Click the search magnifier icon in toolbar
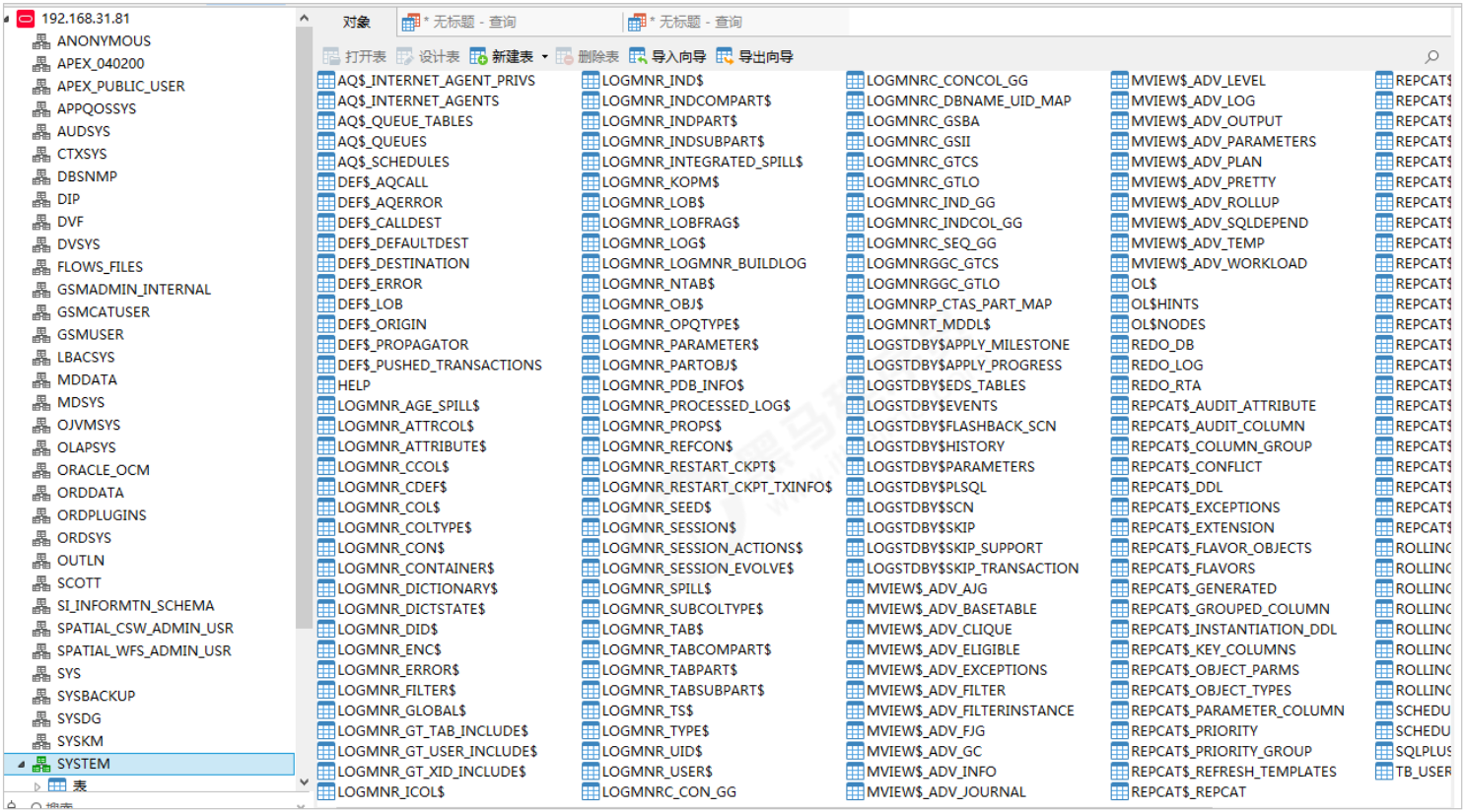The height and width of the screenshot is (812, 1465). [1431, 57]
